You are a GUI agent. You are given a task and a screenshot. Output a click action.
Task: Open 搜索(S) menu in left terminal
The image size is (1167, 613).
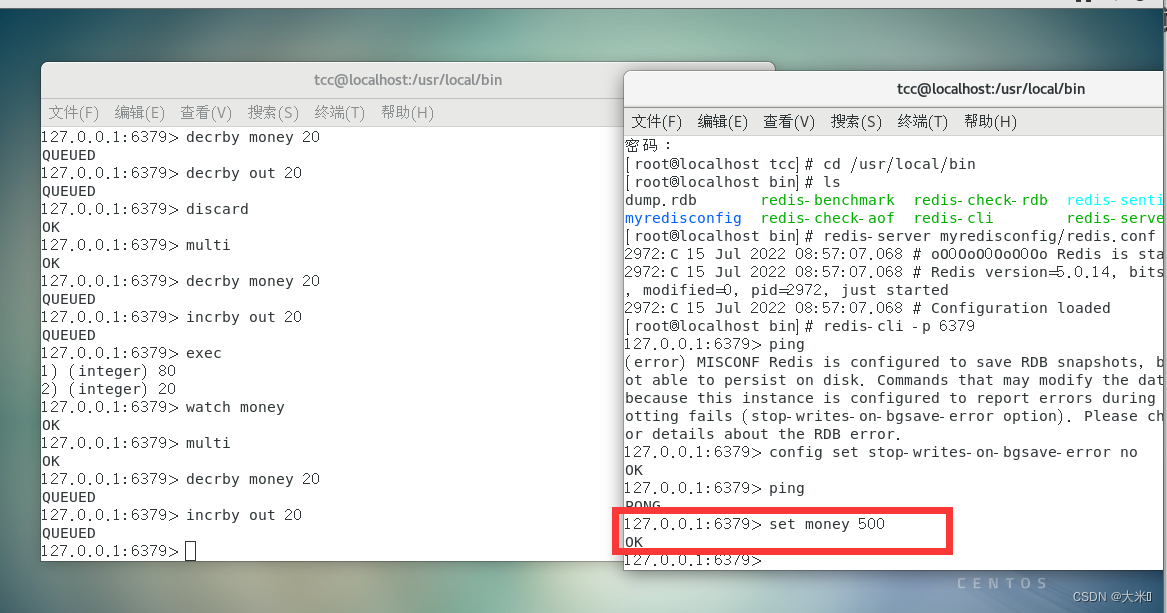[x=273, y=112]
